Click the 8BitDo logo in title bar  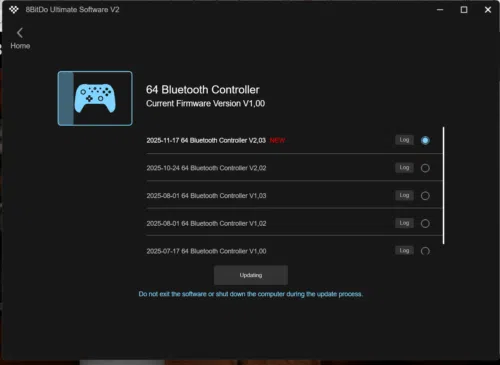14,10
